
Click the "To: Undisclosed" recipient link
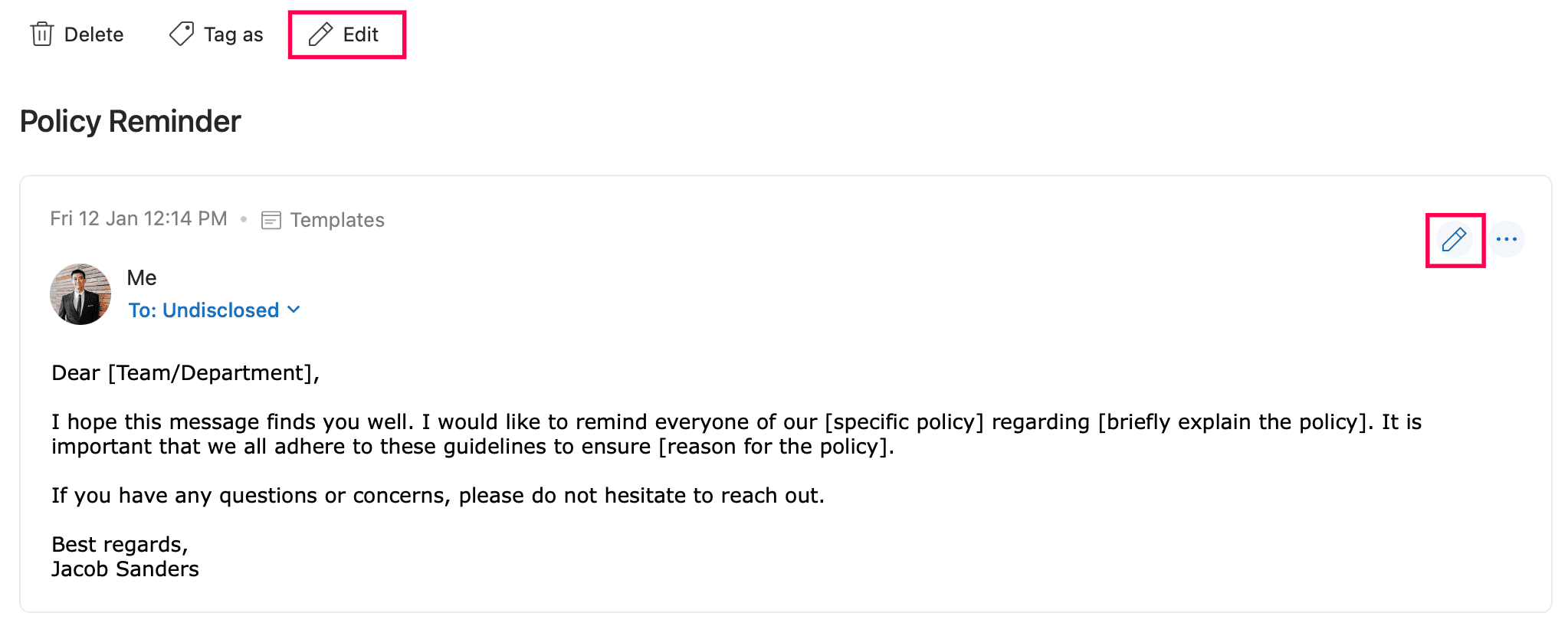[204, 310]
